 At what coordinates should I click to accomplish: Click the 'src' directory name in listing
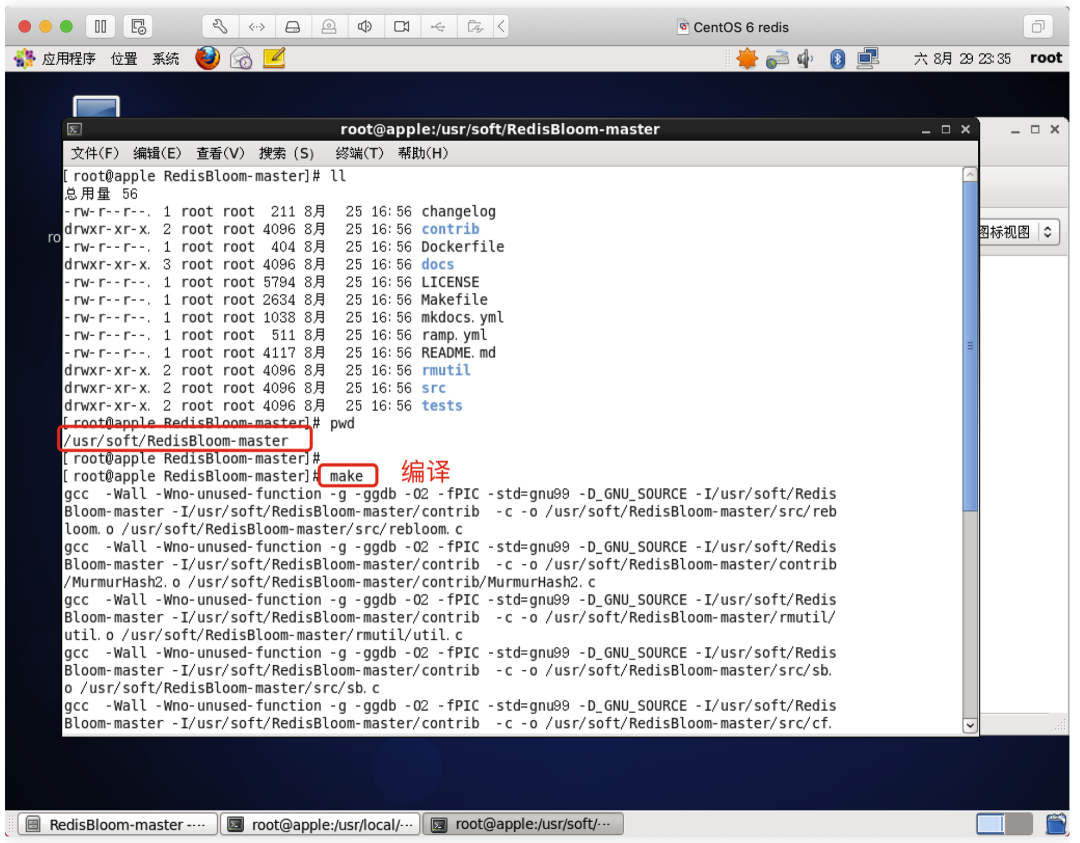(433, 388)
